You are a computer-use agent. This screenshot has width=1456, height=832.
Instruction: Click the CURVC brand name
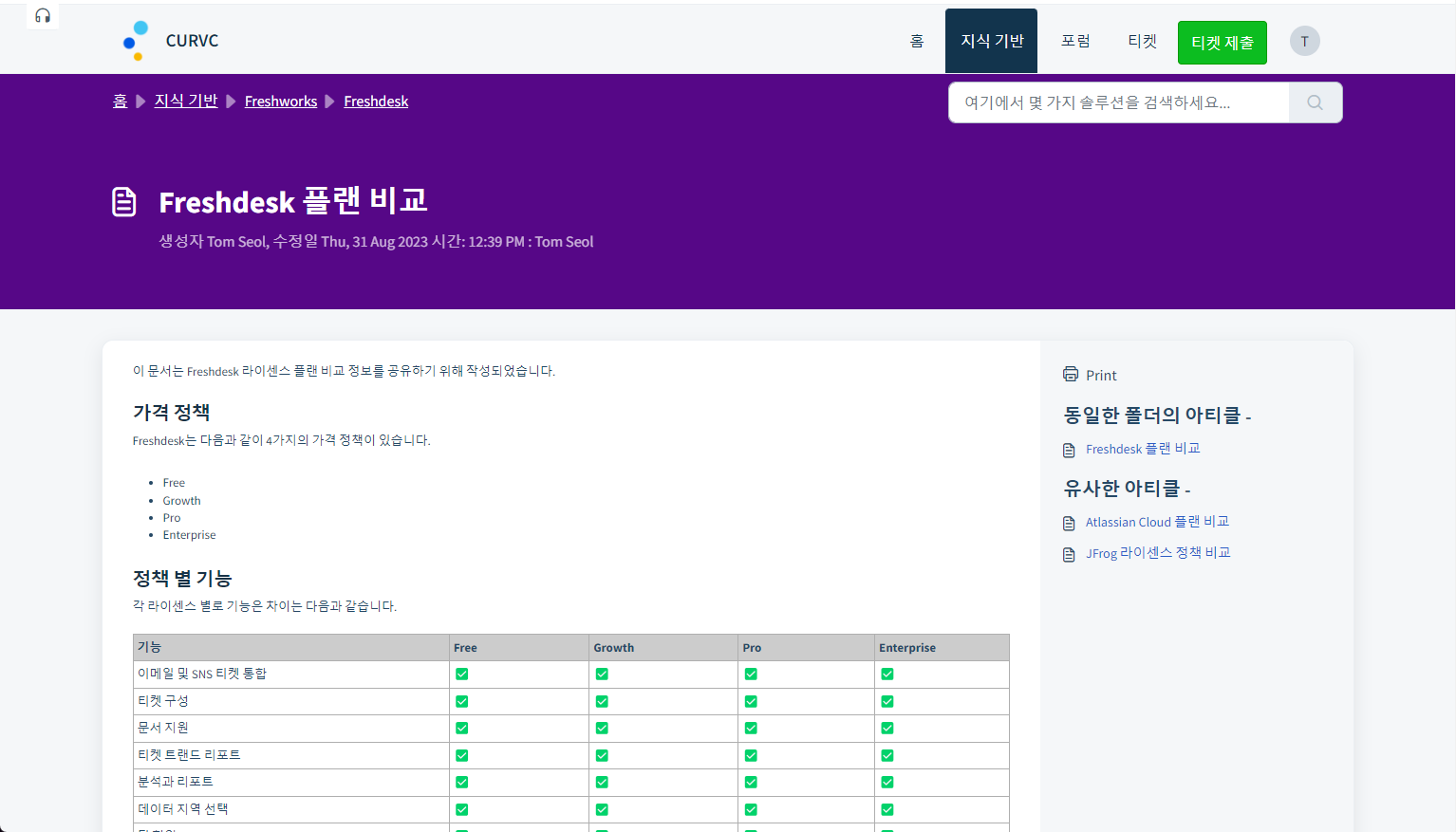pos(192,41)
